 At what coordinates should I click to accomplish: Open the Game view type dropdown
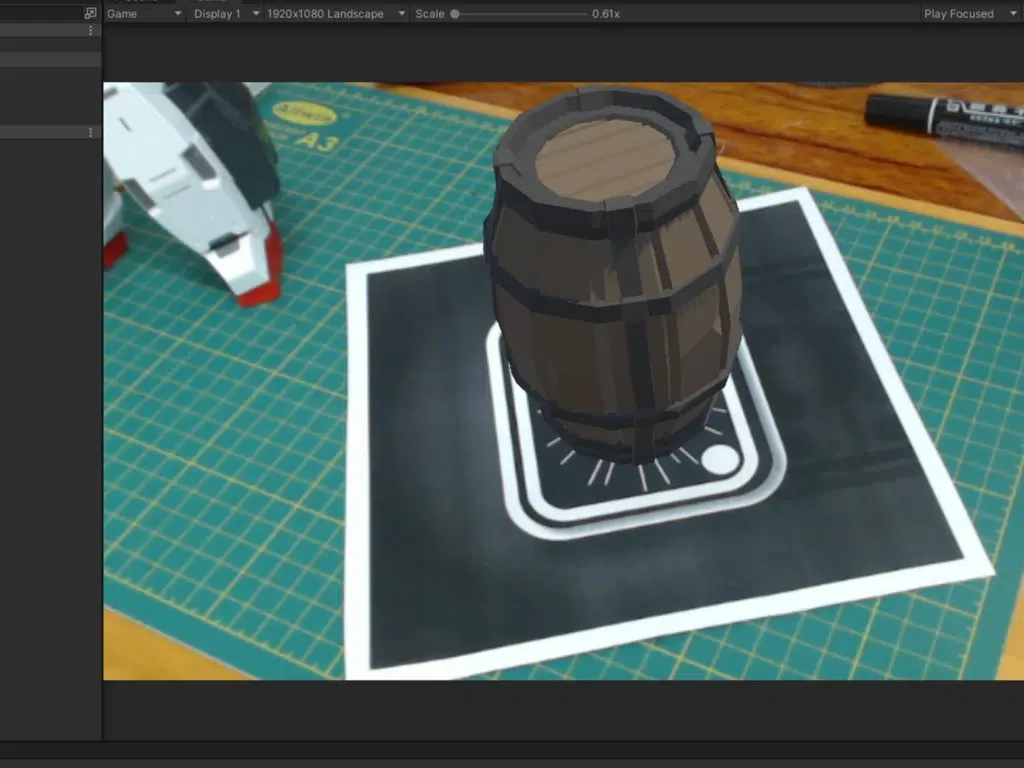click(x=144, y=14)
